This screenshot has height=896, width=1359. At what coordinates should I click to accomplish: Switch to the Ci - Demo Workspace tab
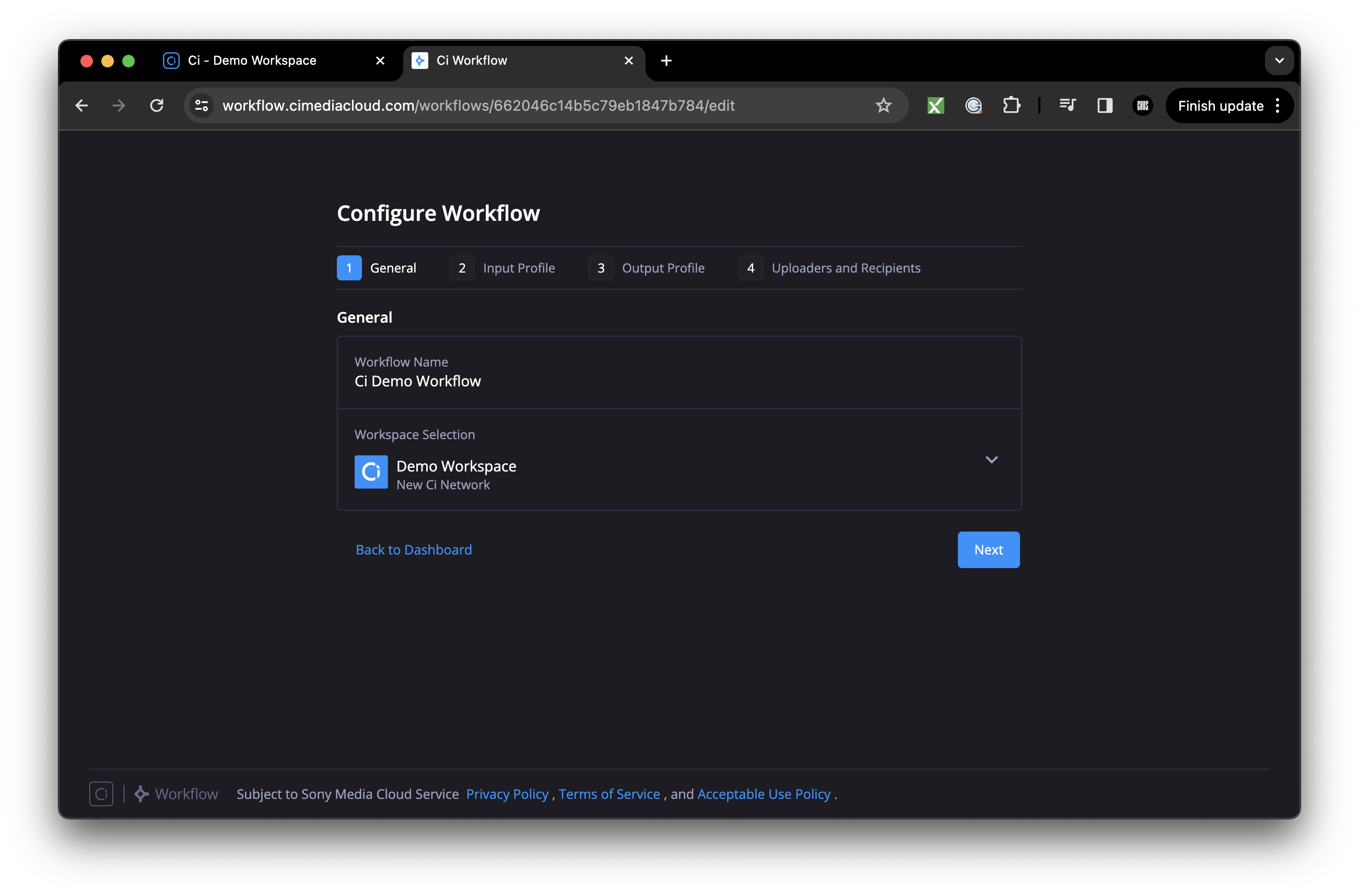click(251, 60)
